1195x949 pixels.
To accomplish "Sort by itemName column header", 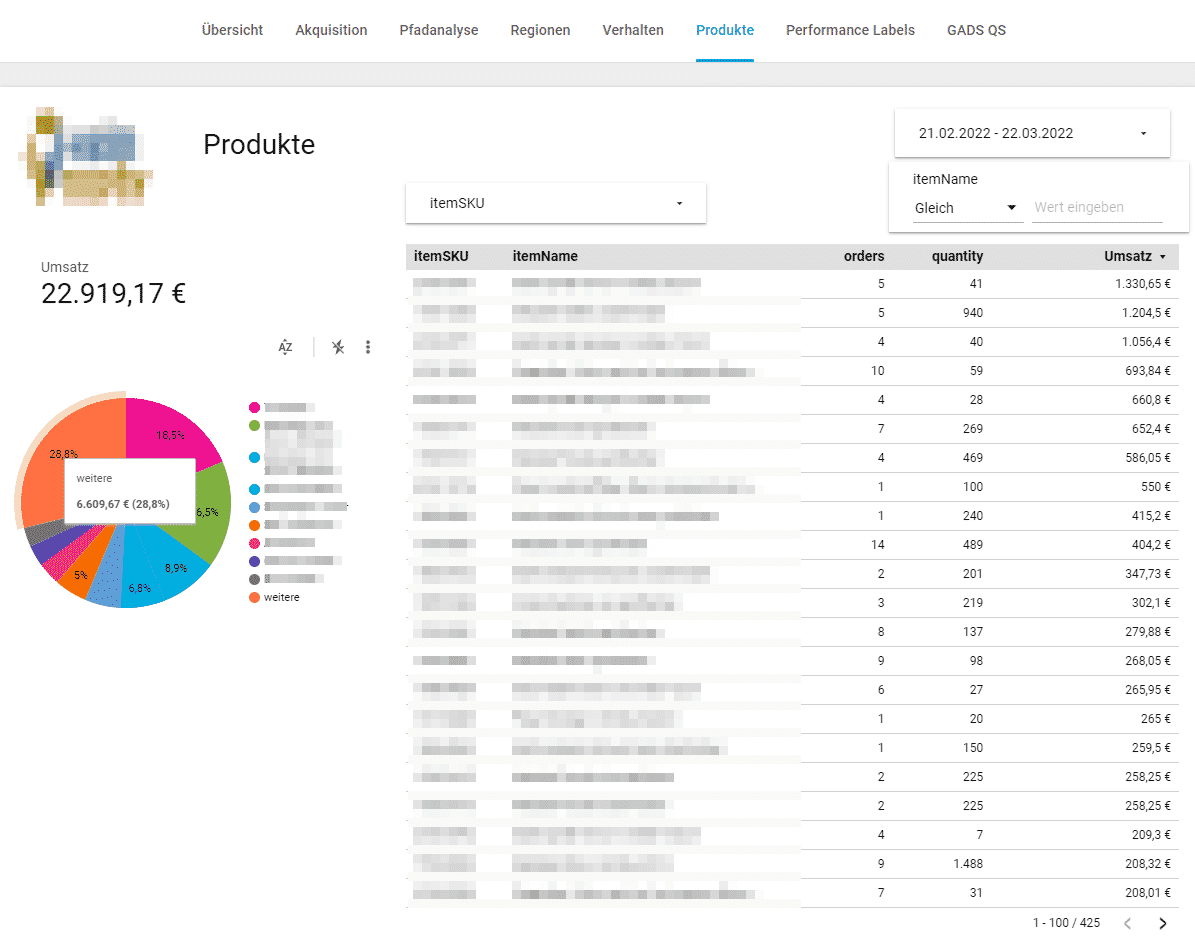I will [x=545, y=256].
